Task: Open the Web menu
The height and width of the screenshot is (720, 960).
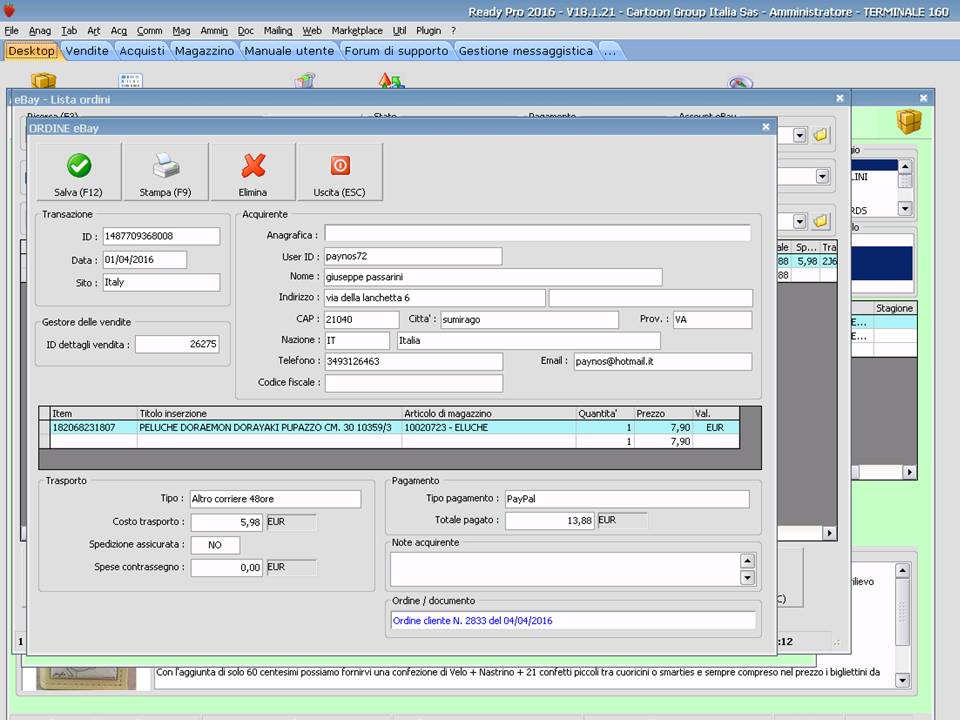Action: [312, 31]
